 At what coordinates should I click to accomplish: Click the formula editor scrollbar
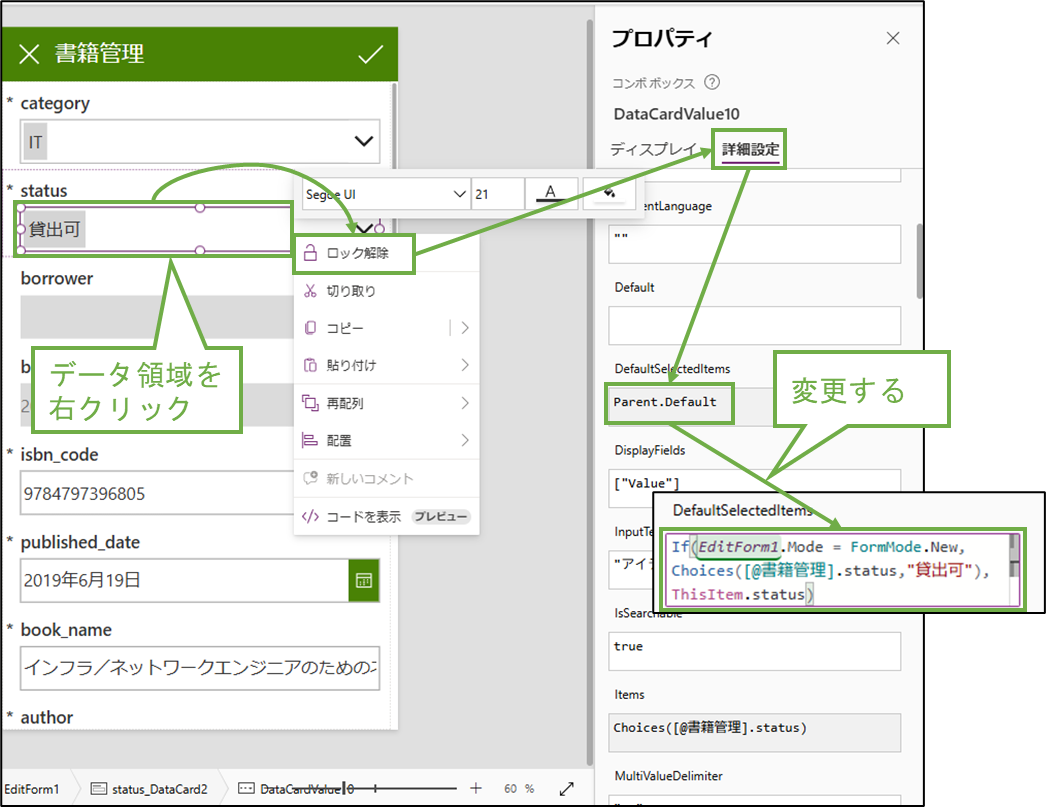pos(1014,555)
